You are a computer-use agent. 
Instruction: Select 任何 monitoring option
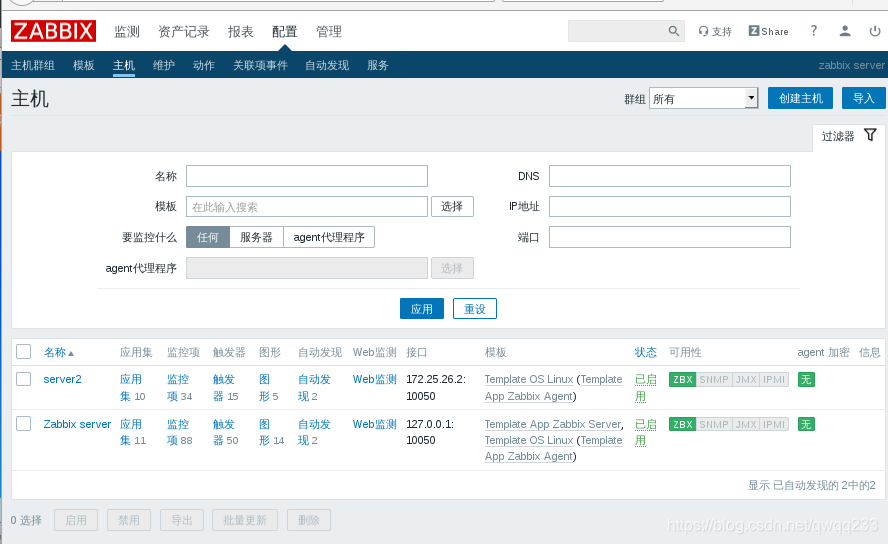tap(208, 237)
